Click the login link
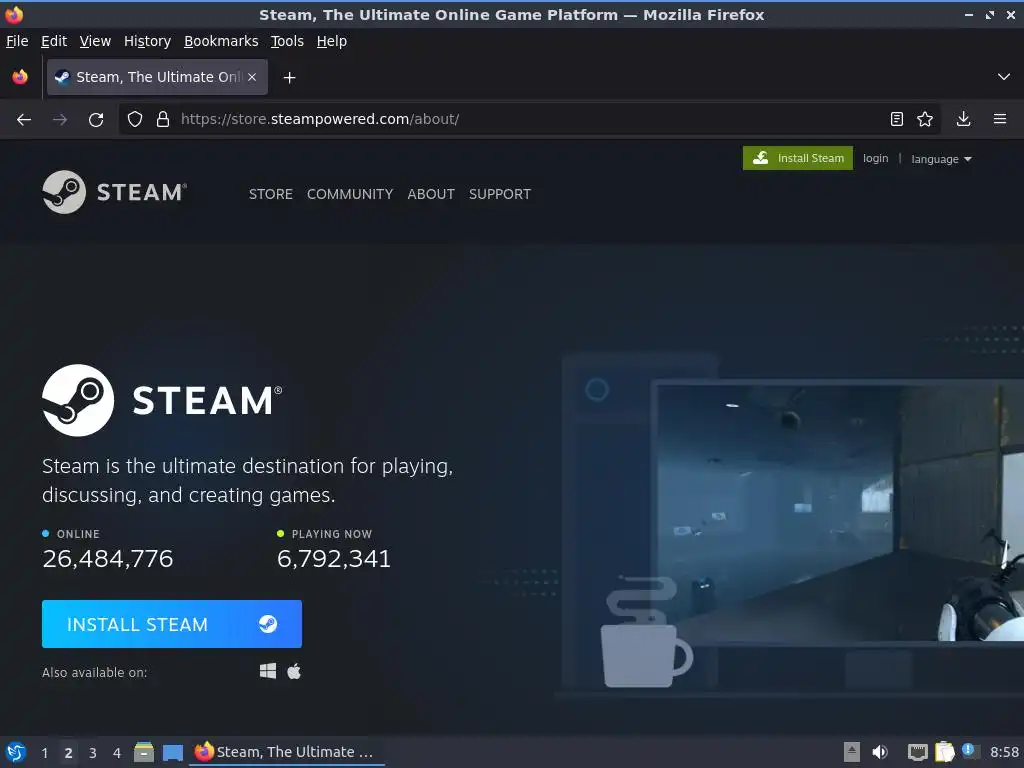Screen dimensions: 1024x768 point(875,158)
